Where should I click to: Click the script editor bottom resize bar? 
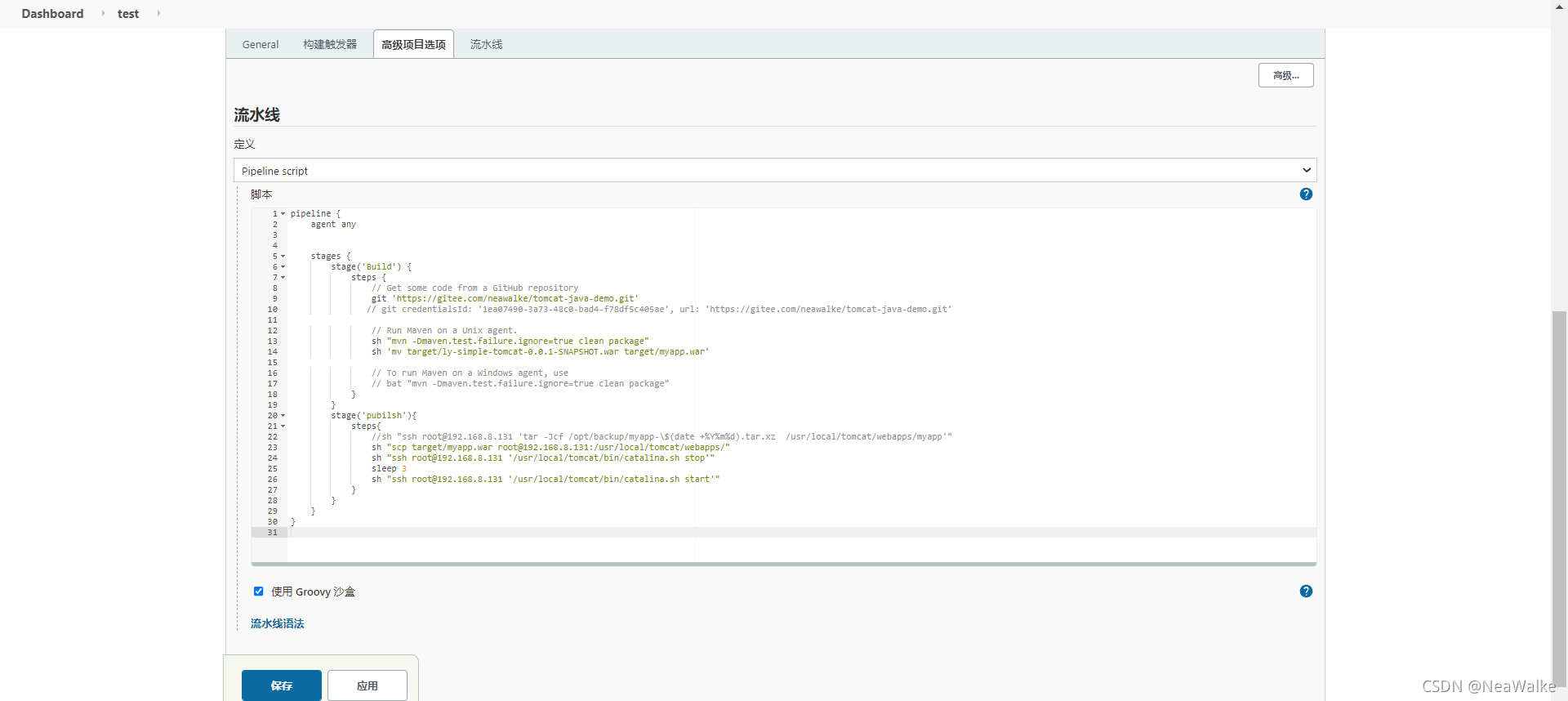783,564
